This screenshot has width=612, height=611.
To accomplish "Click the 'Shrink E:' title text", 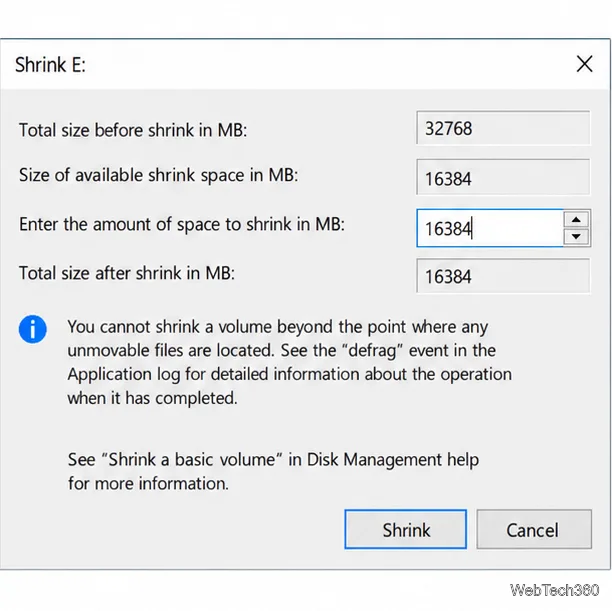I will point(50,65).
